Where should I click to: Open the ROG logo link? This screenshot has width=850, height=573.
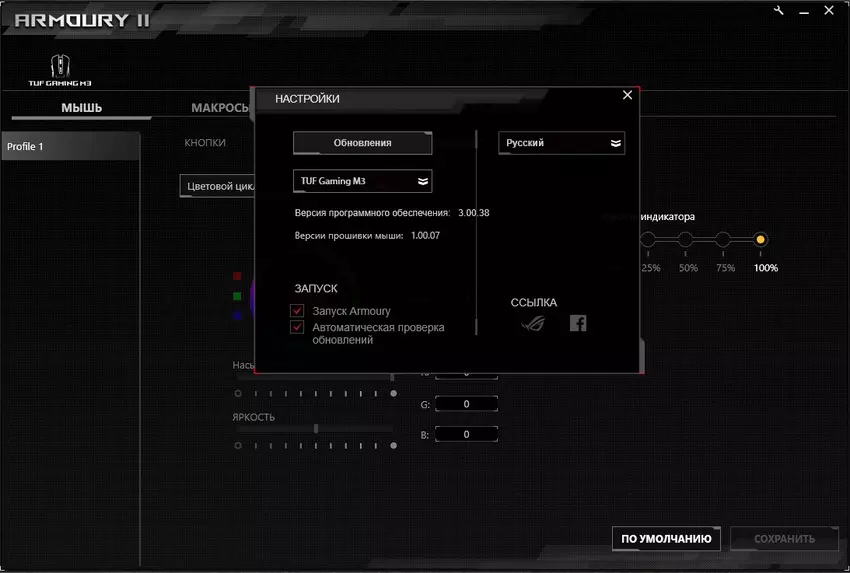coord(535,323)
